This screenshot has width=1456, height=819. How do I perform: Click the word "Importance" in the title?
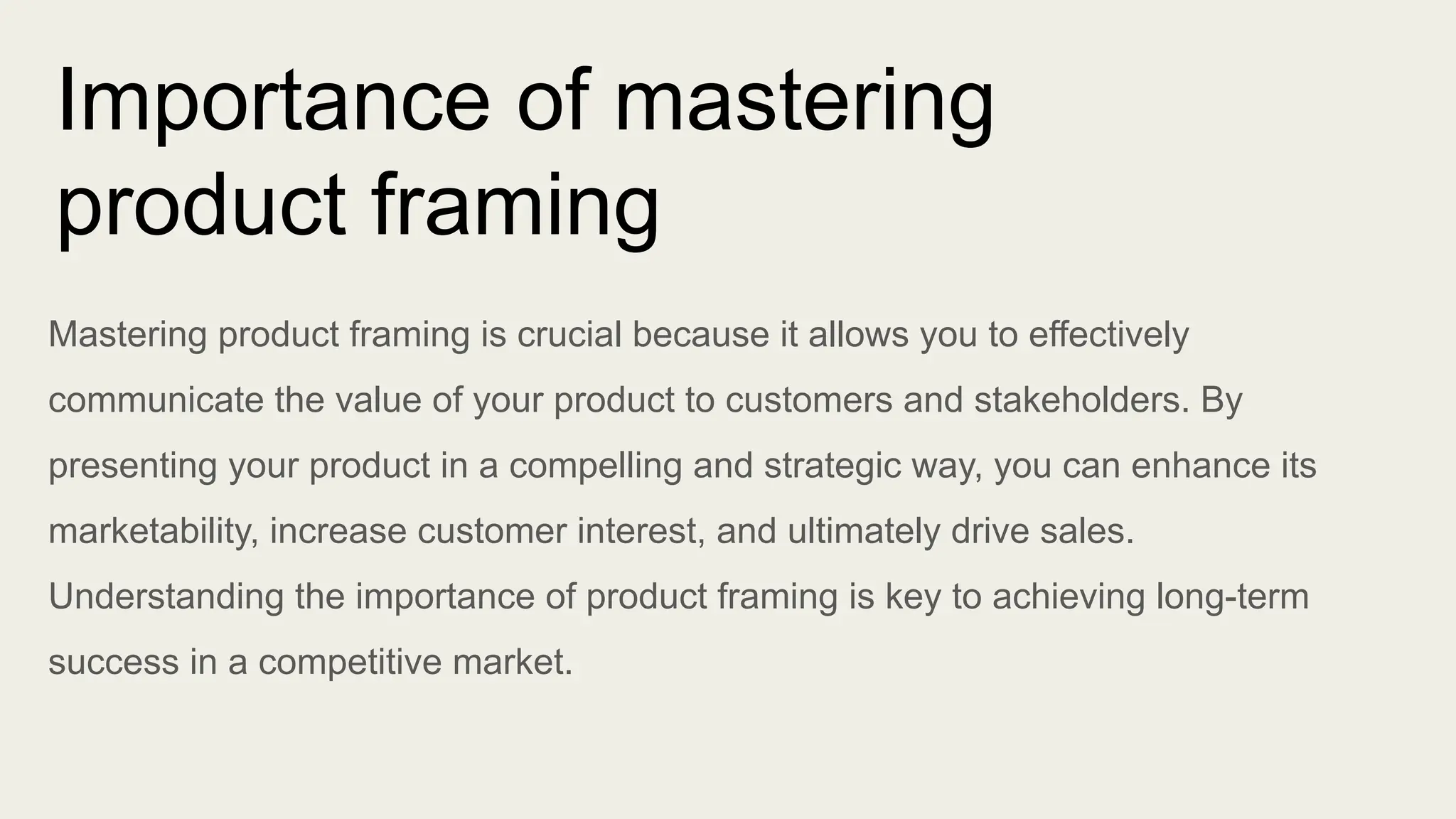(x=273, y=102)
